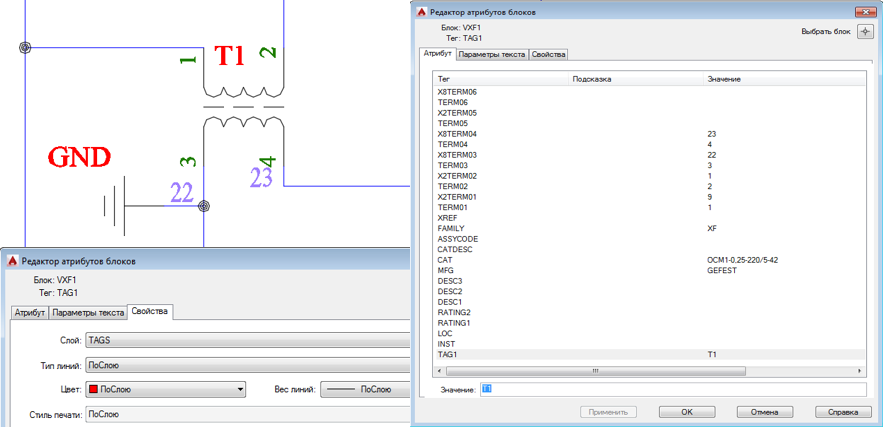
Task: Select the TERM01 attribute row
Action: (x=649, y=207)
